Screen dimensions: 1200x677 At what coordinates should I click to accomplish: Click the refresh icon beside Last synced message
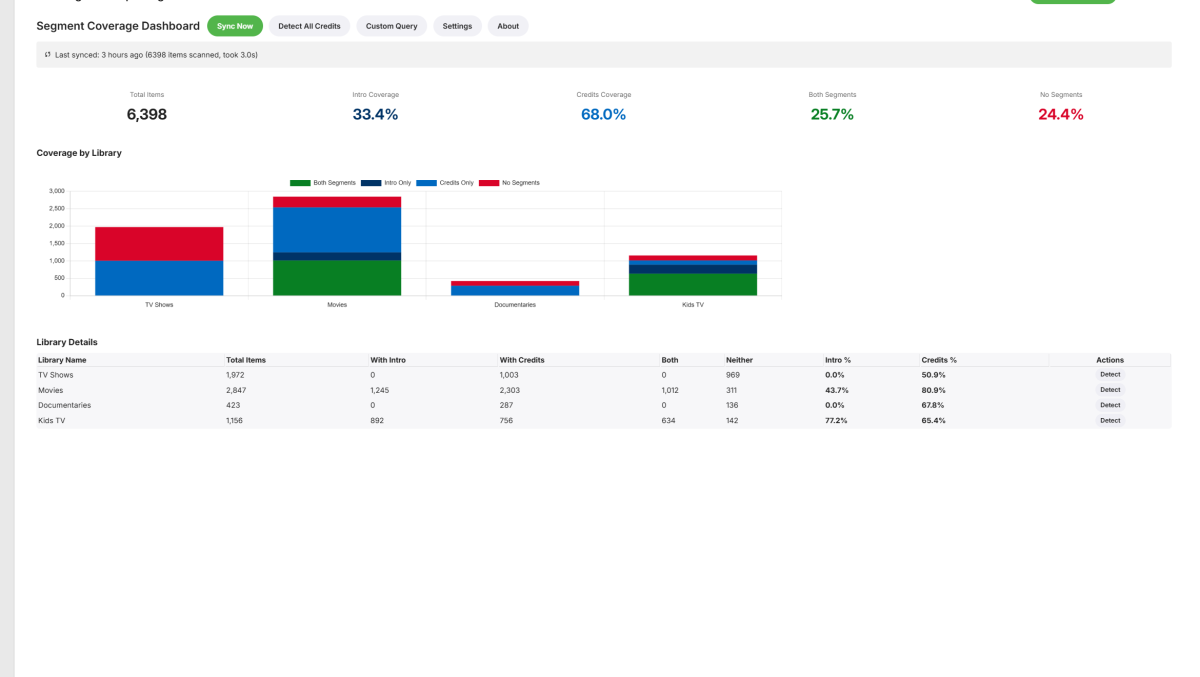[x=47, y=55]
